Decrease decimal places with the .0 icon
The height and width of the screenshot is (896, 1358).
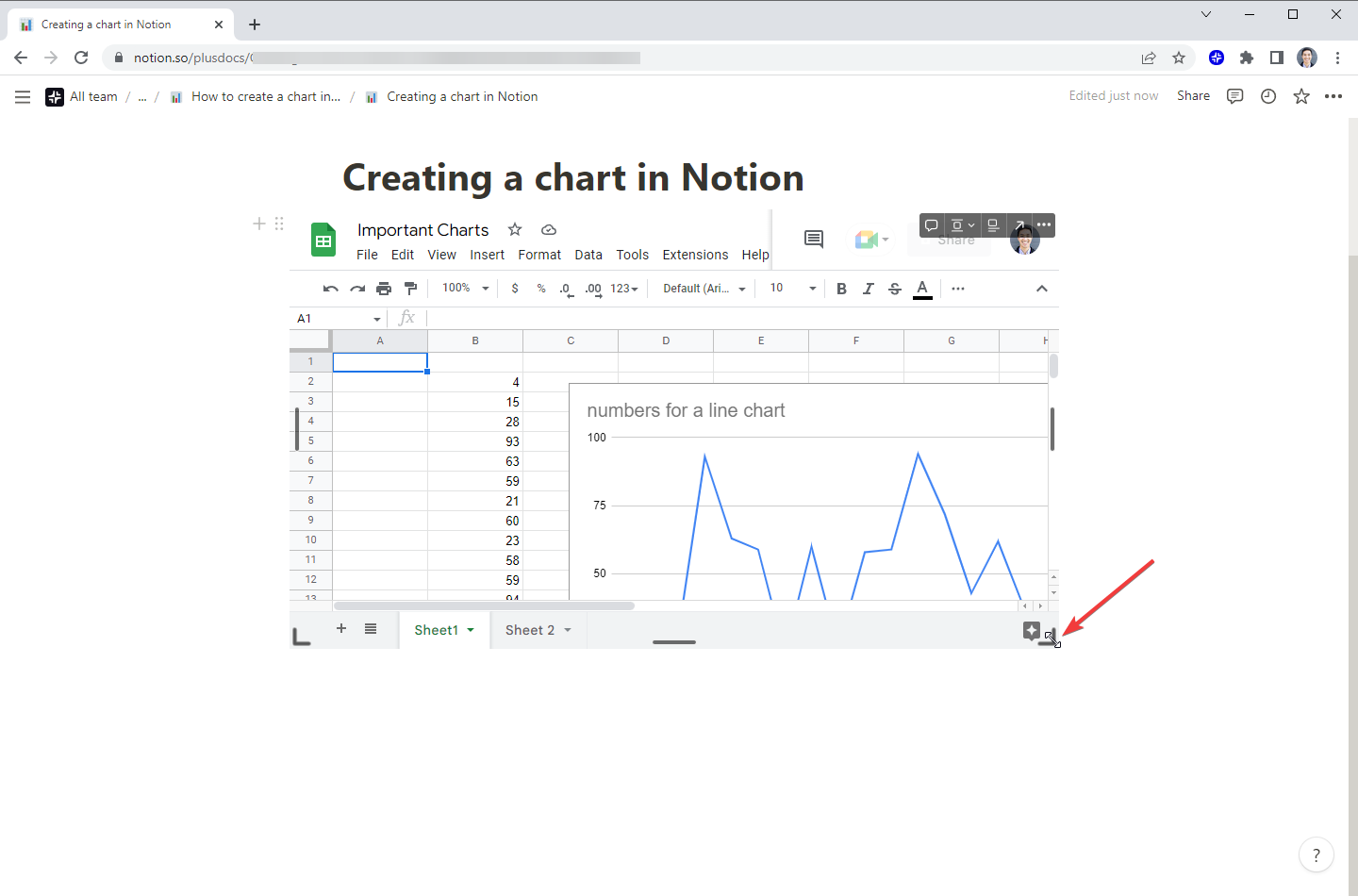click(566, 288)
